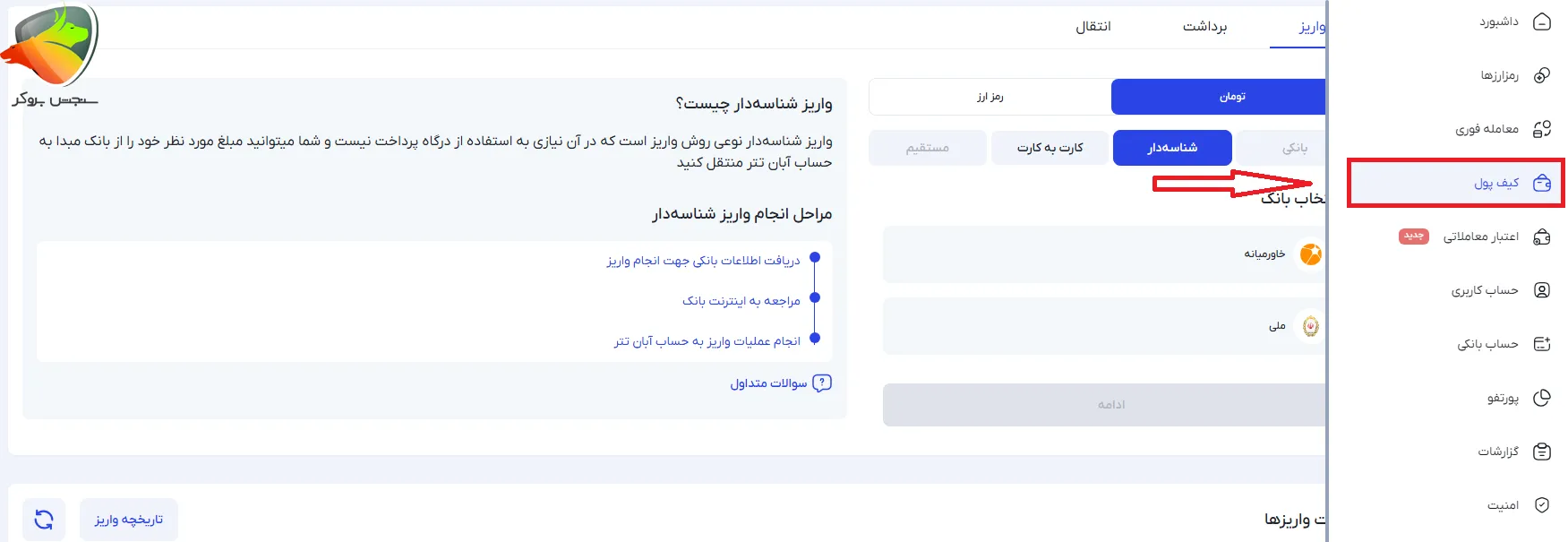The height and width of the screenshot is (542, 1568).
Task: Click the حساب کاربری profile icon
Action: (1542, 290)
